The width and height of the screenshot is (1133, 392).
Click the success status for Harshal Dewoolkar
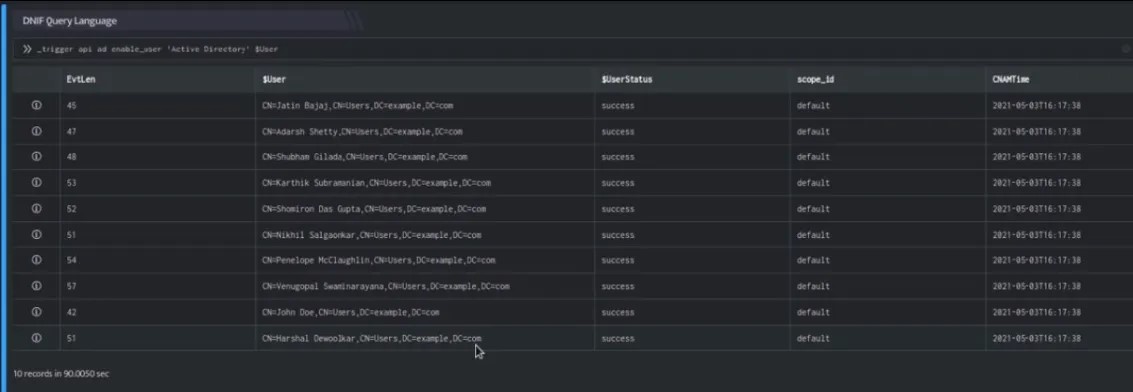pos(617,339)
